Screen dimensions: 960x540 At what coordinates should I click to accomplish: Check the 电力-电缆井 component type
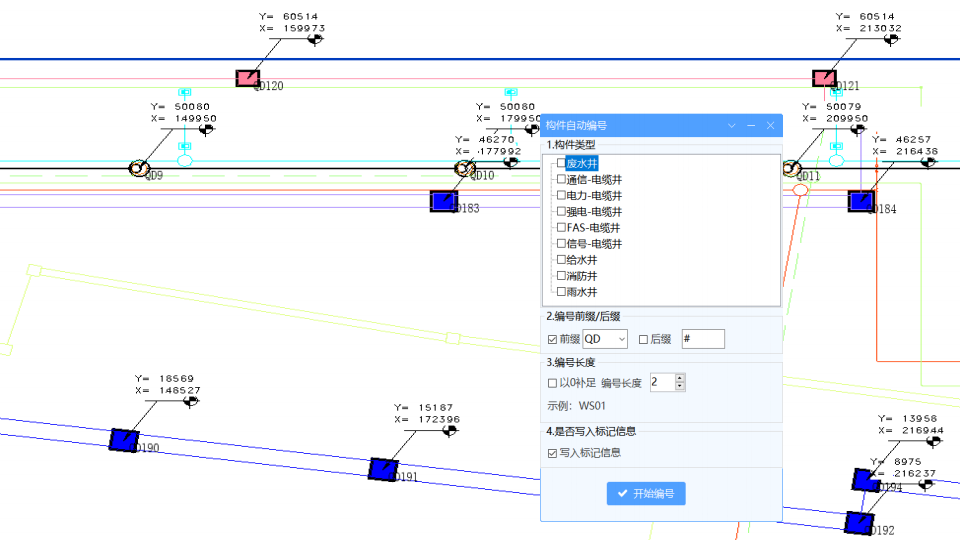(561, 195)
